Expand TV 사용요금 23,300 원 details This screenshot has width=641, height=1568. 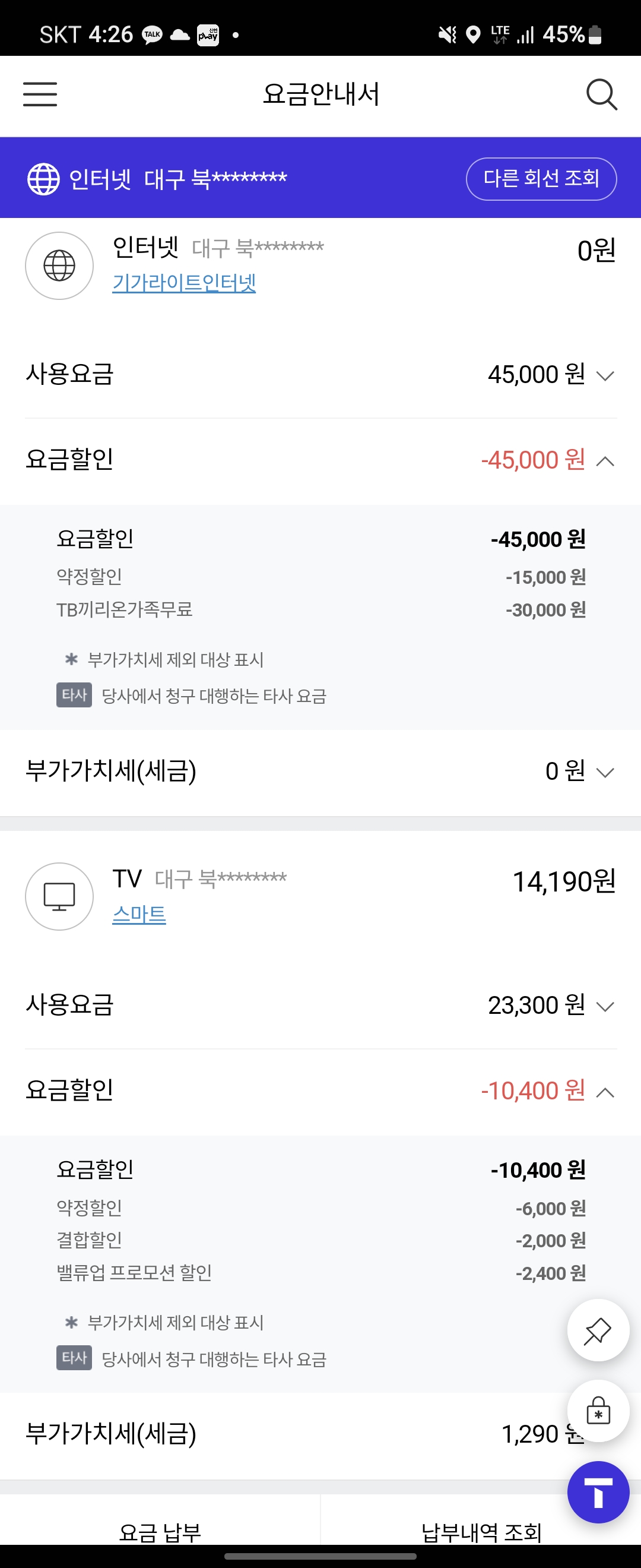click(x=605, y=1006)
